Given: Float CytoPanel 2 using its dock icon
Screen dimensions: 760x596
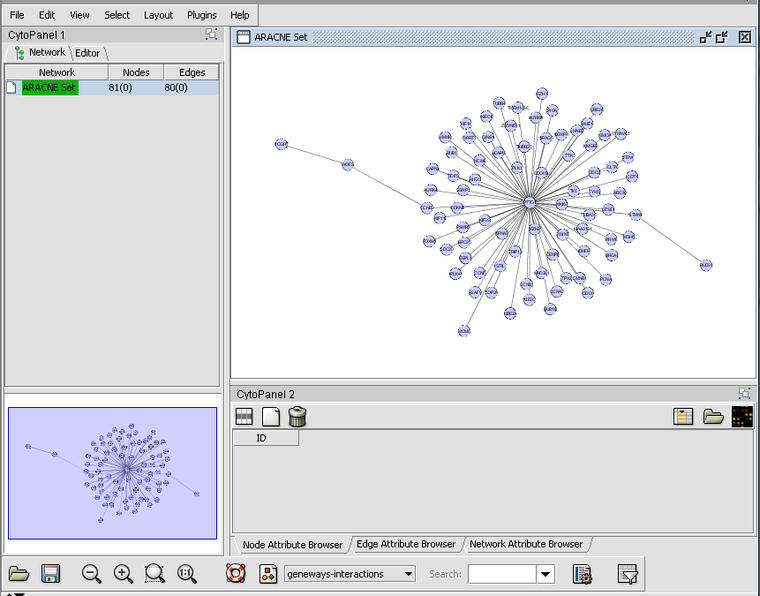Looking at the screenshot, I should tap(744, 394).
